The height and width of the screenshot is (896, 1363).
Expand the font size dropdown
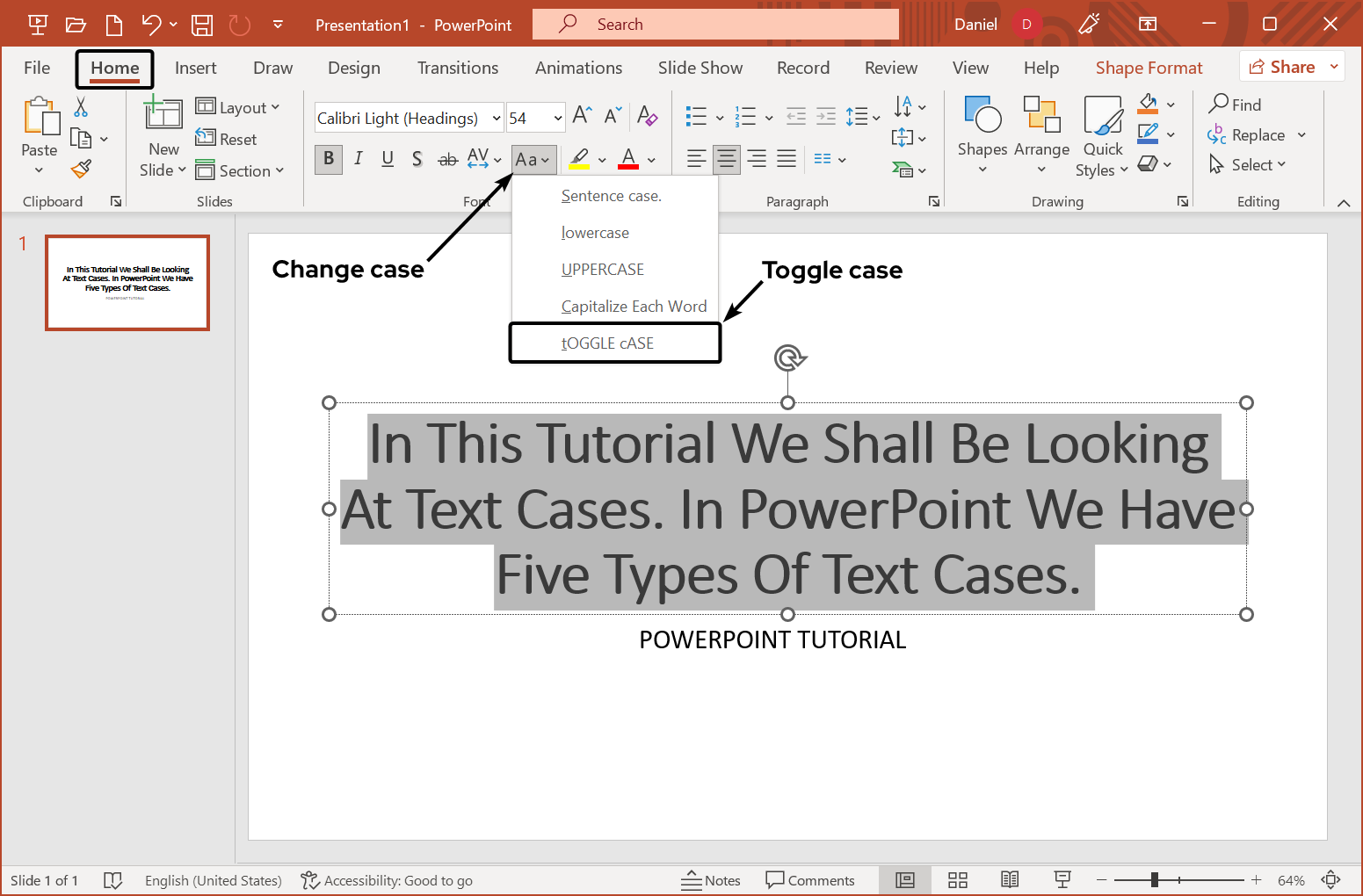(x=558, y=118)
